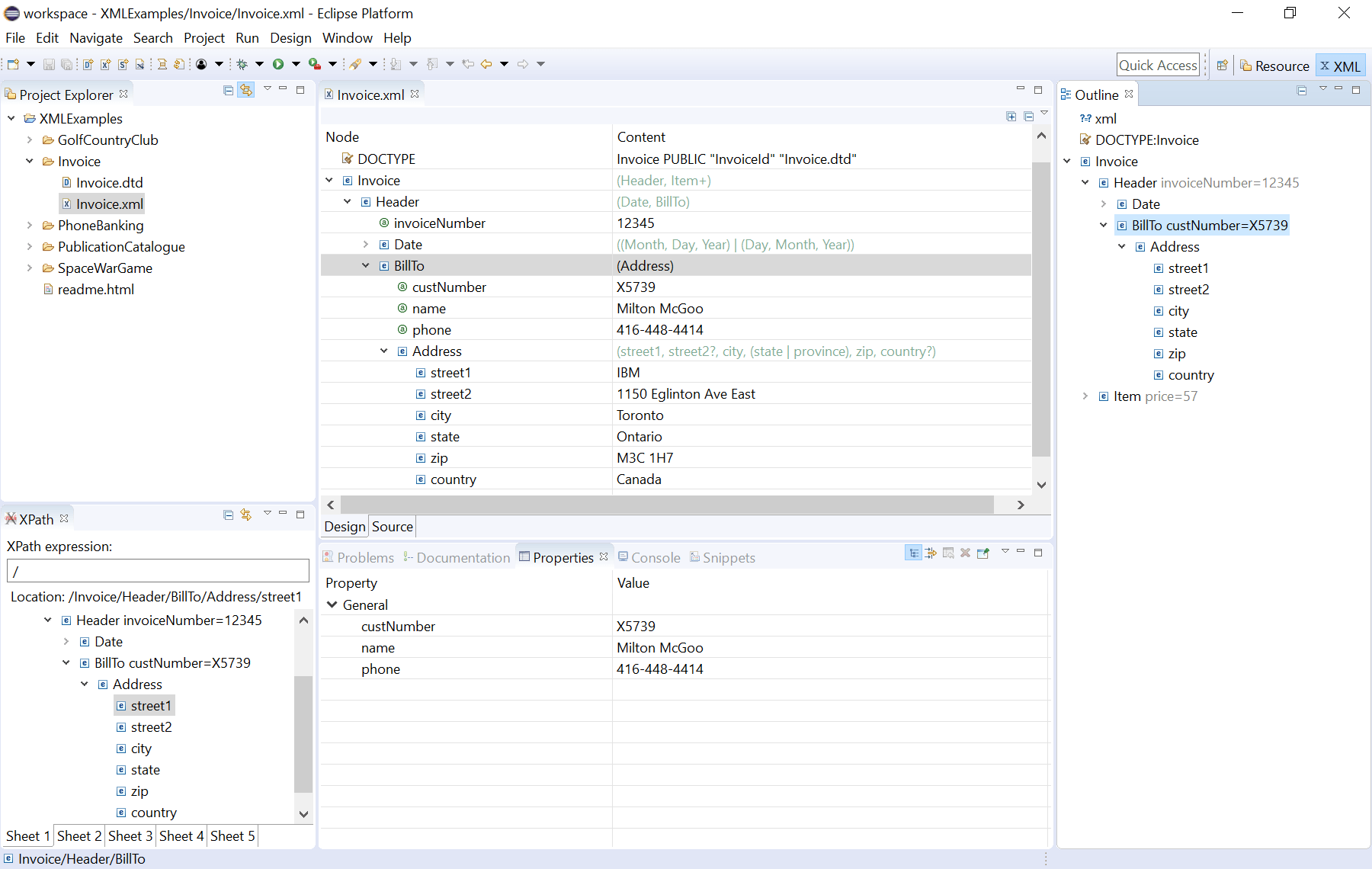Screen dimensions: 1372x869
Task: Click the Collapse All icon in Project Explorer
Action: point(227,90)
